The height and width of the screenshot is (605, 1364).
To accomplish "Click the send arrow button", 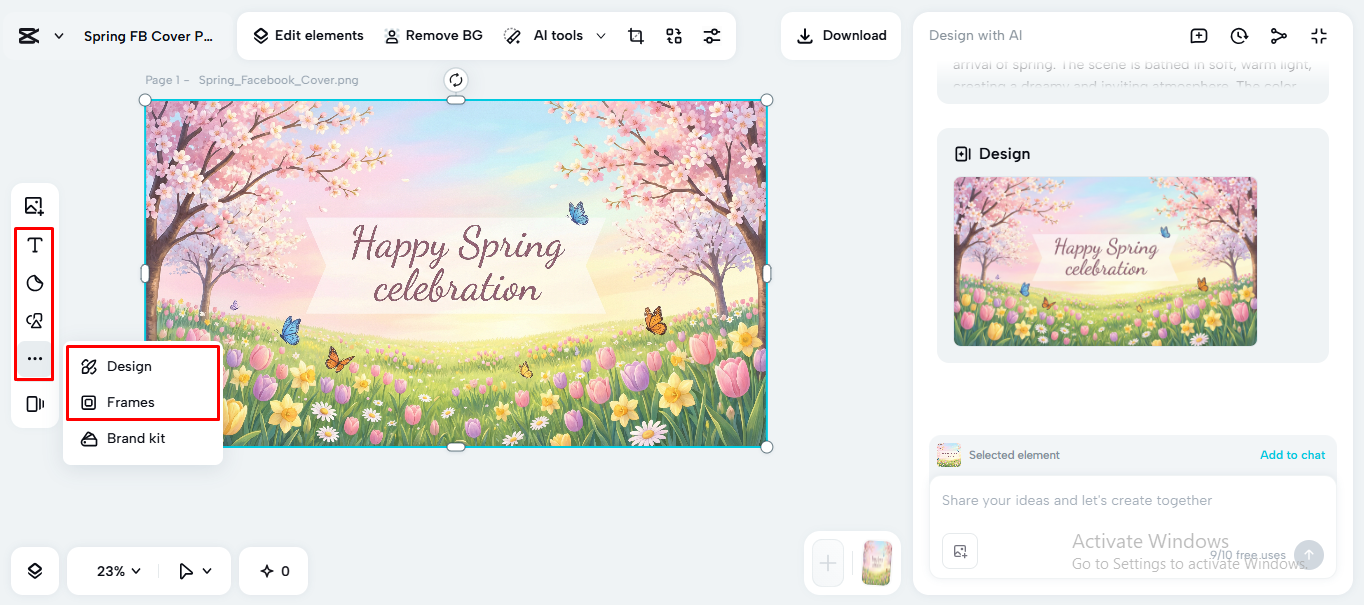I will [1308, 555].
